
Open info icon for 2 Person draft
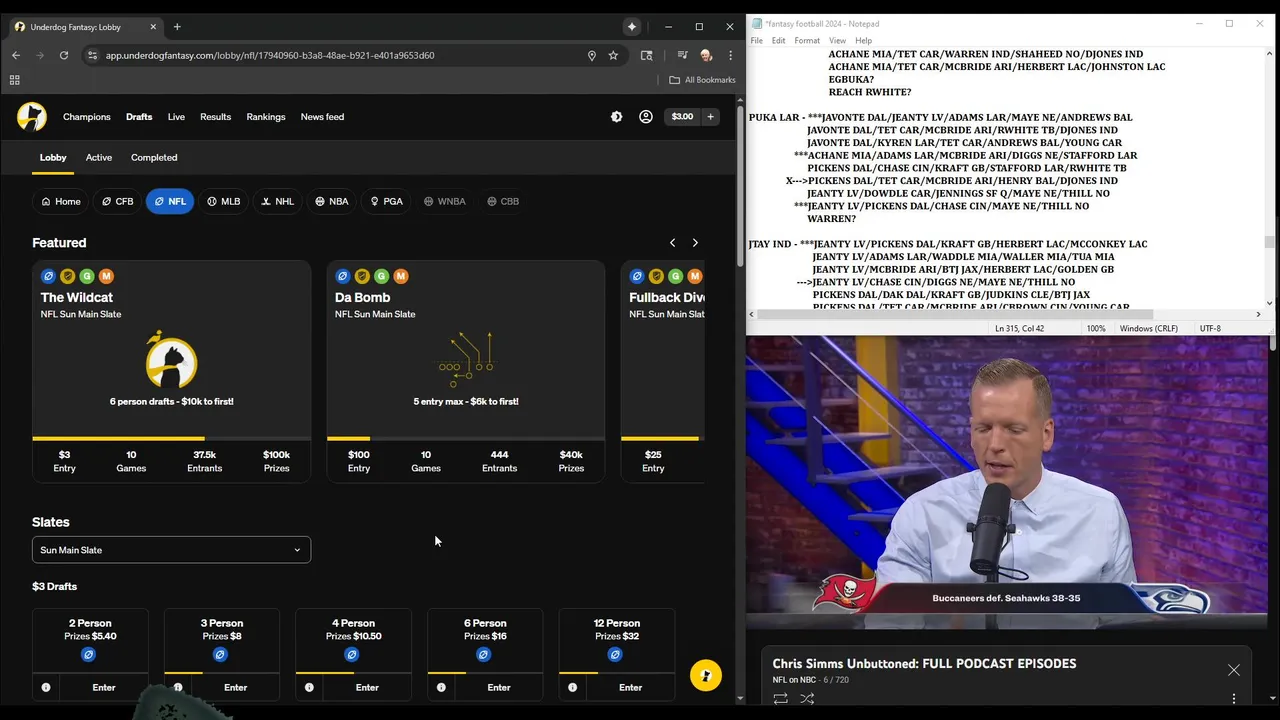(46, 687)
